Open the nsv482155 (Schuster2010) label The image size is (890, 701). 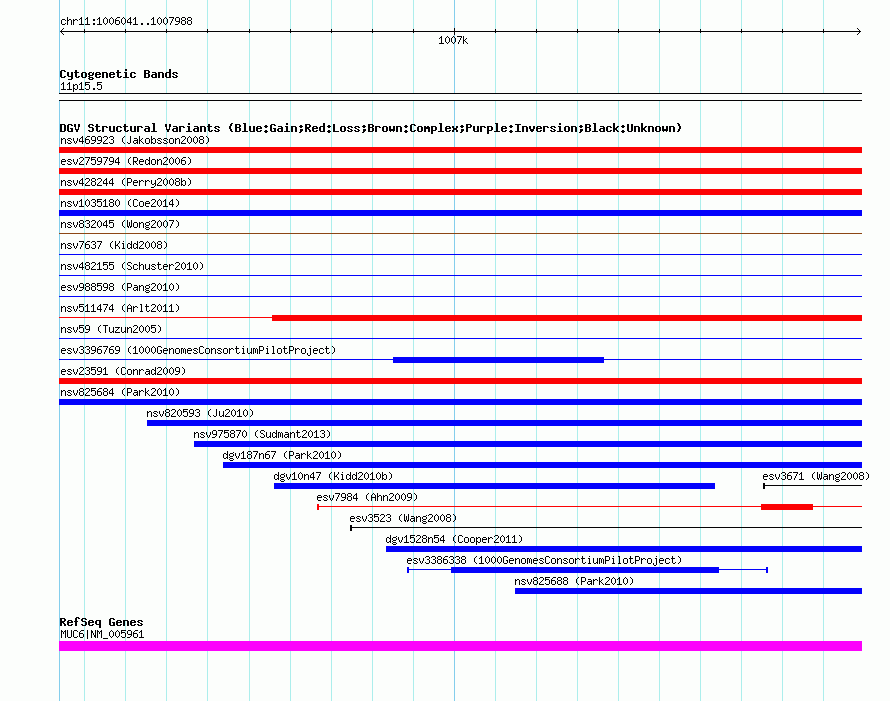point(132,266)
